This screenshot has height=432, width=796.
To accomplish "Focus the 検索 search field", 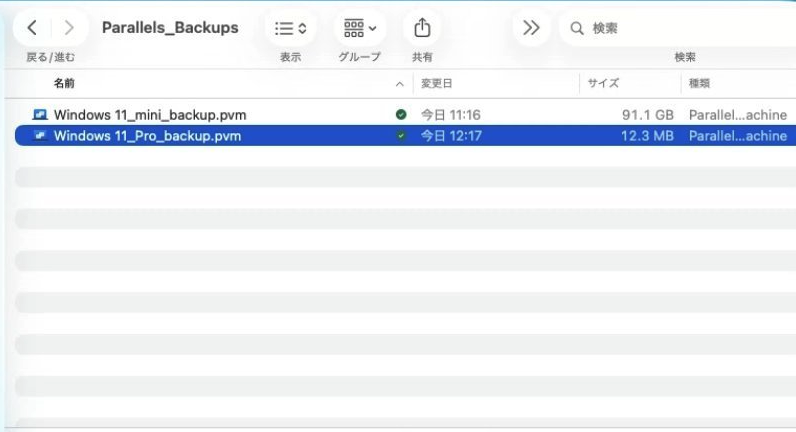I will (x=680, y=28).
